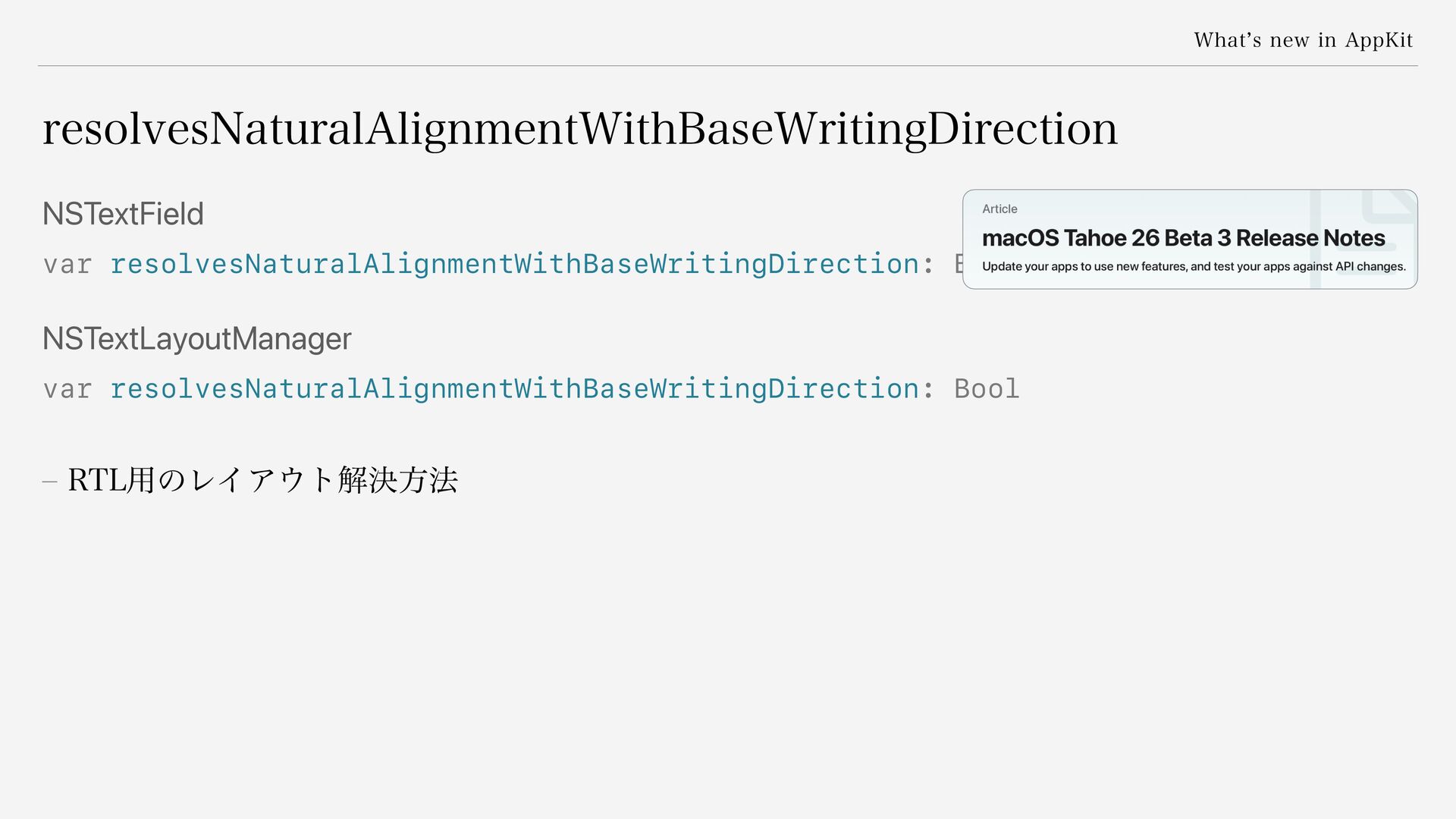This screenshot has height=819, width=1456.
Task: Select the slide title resolvesNaturalAlignmentWithBaseWritingDirection
Action: pyautogui.click(x=580, y=128)
